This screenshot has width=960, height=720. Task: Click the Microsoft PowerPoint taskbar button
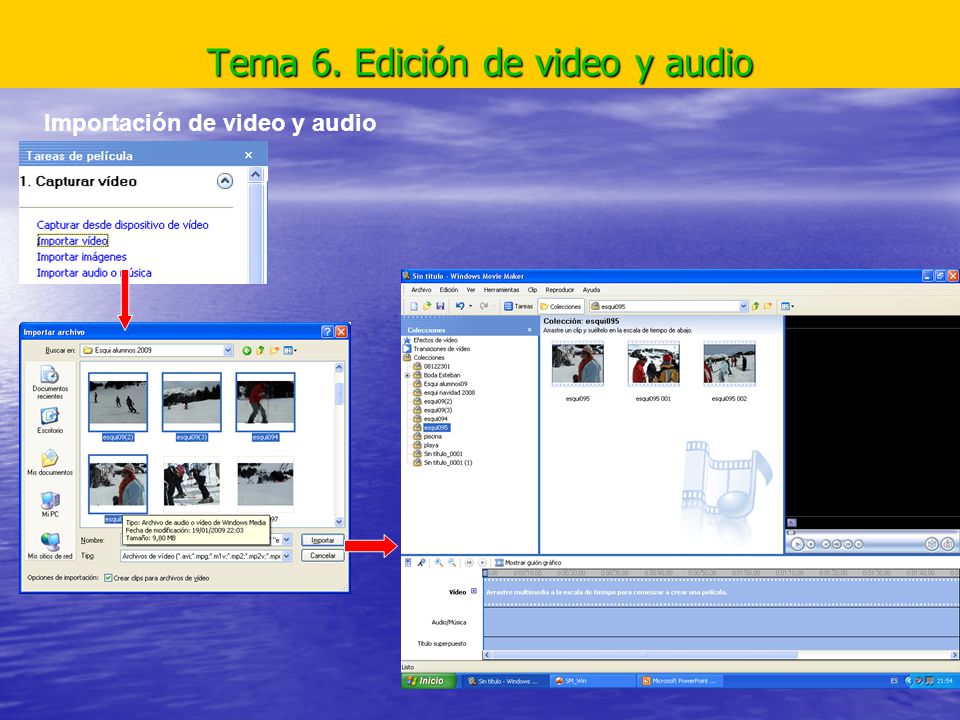pyautogui.click(x=680, y=681)
